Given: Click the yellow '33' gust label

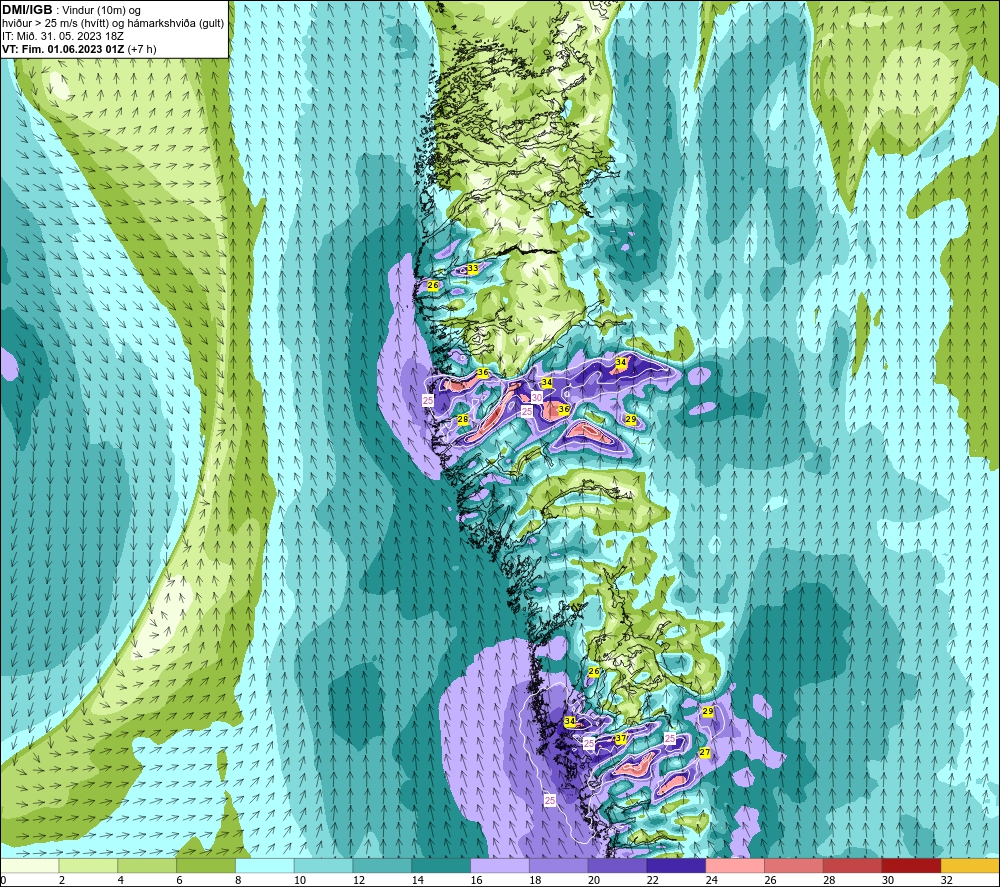Looking at the screenshot, I should point(473,268).
